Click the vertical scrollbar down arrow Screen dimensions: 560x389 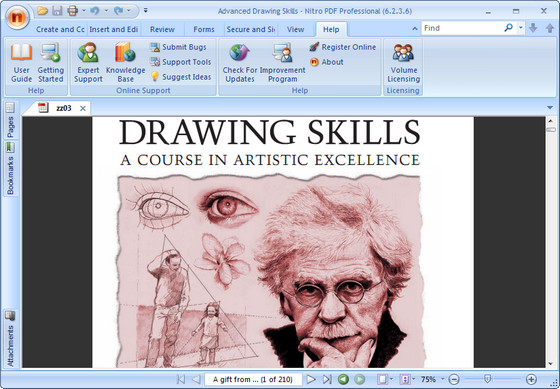550,364
